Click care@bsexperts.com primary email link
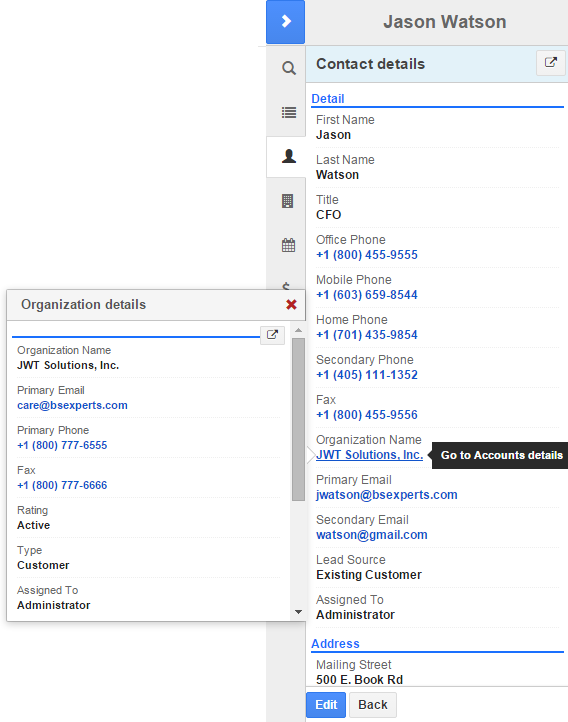 (72, 405)
